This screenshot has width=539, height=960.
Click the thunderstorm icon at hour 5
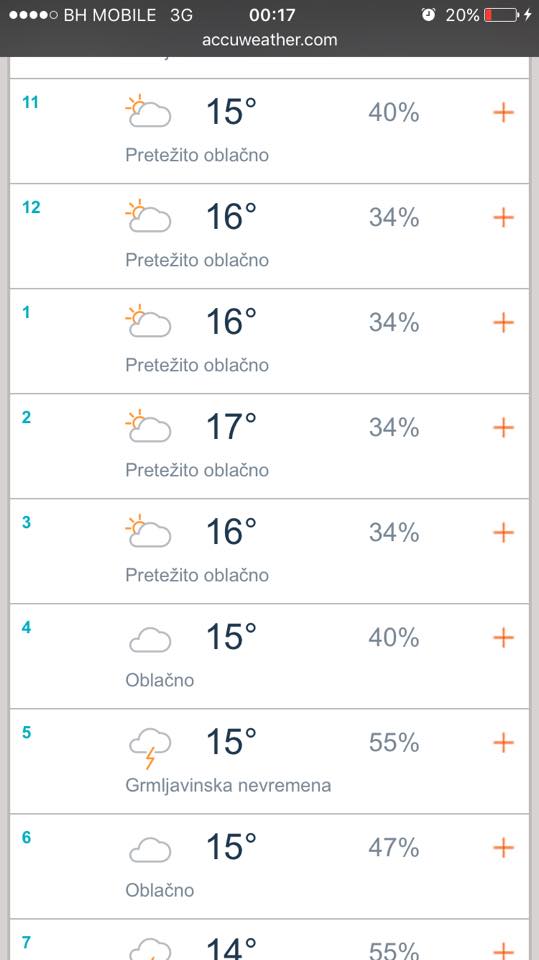click(x=150, y=748)
